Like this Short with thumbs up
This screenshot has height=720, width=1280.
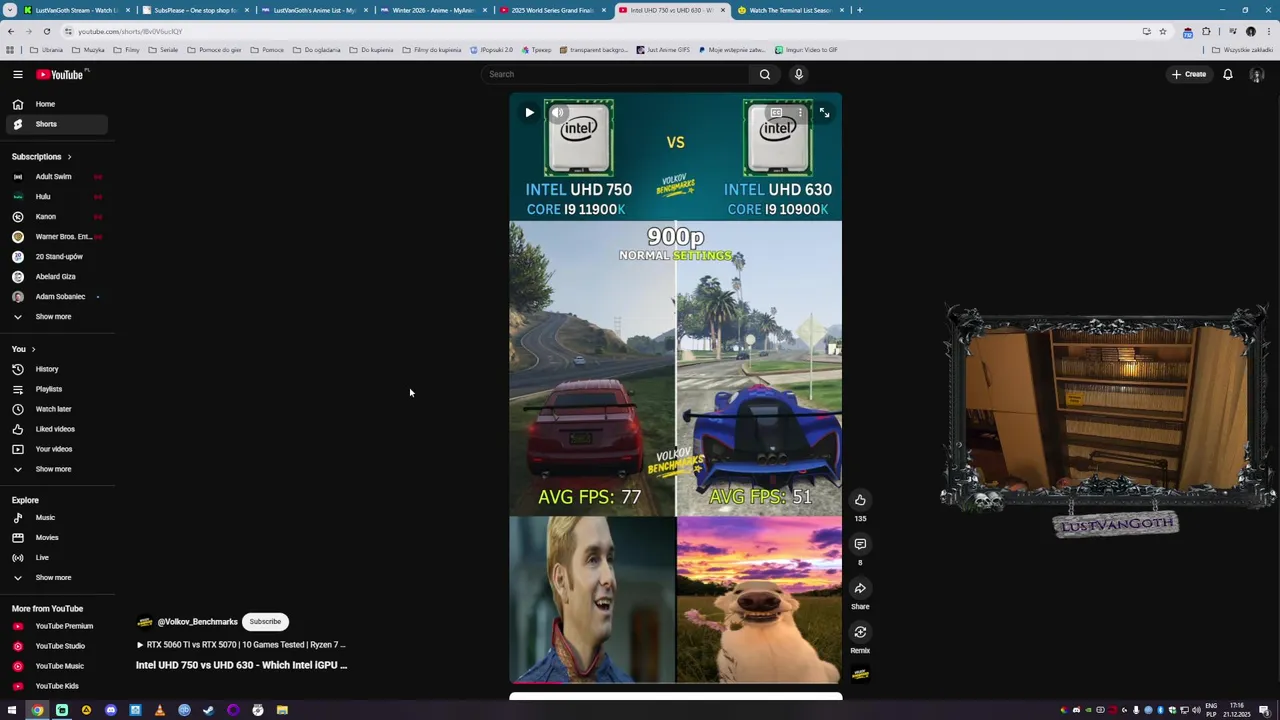coord(860,500)
